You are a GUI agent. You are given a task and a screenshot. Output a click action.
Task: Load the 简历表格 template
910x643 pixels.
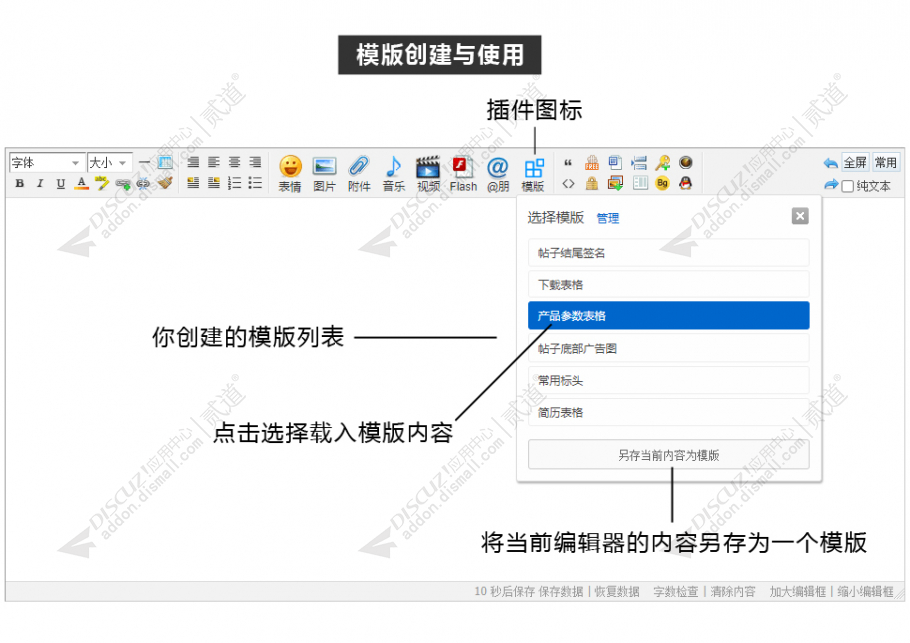coord(669,413)
